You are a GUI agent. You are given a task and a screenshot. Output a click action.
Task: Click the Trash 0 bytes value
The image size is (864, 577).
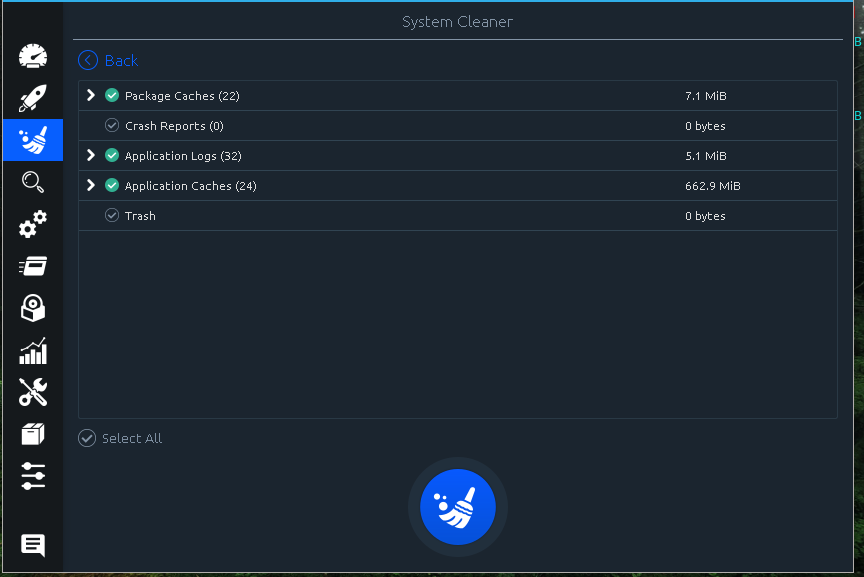point(705,216)
